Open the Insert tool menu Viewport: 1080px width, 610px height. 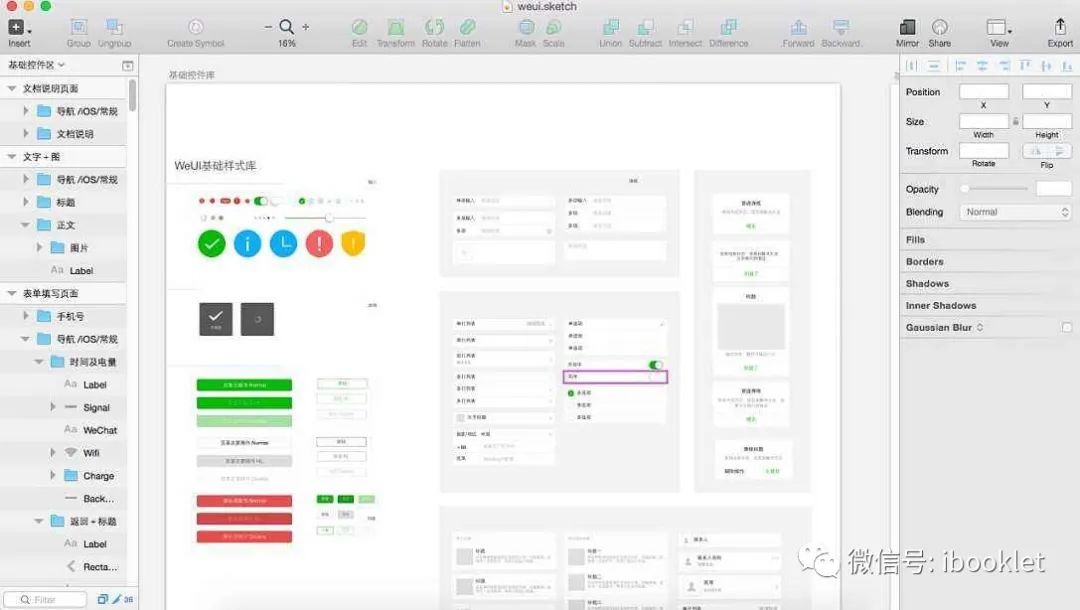(x=19, y=32)
